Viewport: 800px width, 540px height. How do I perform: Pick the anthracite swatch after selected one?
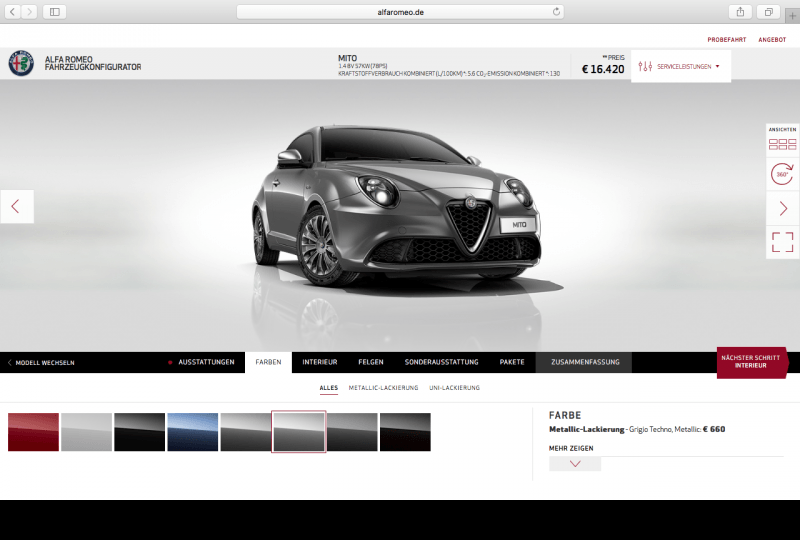[352, 432]
